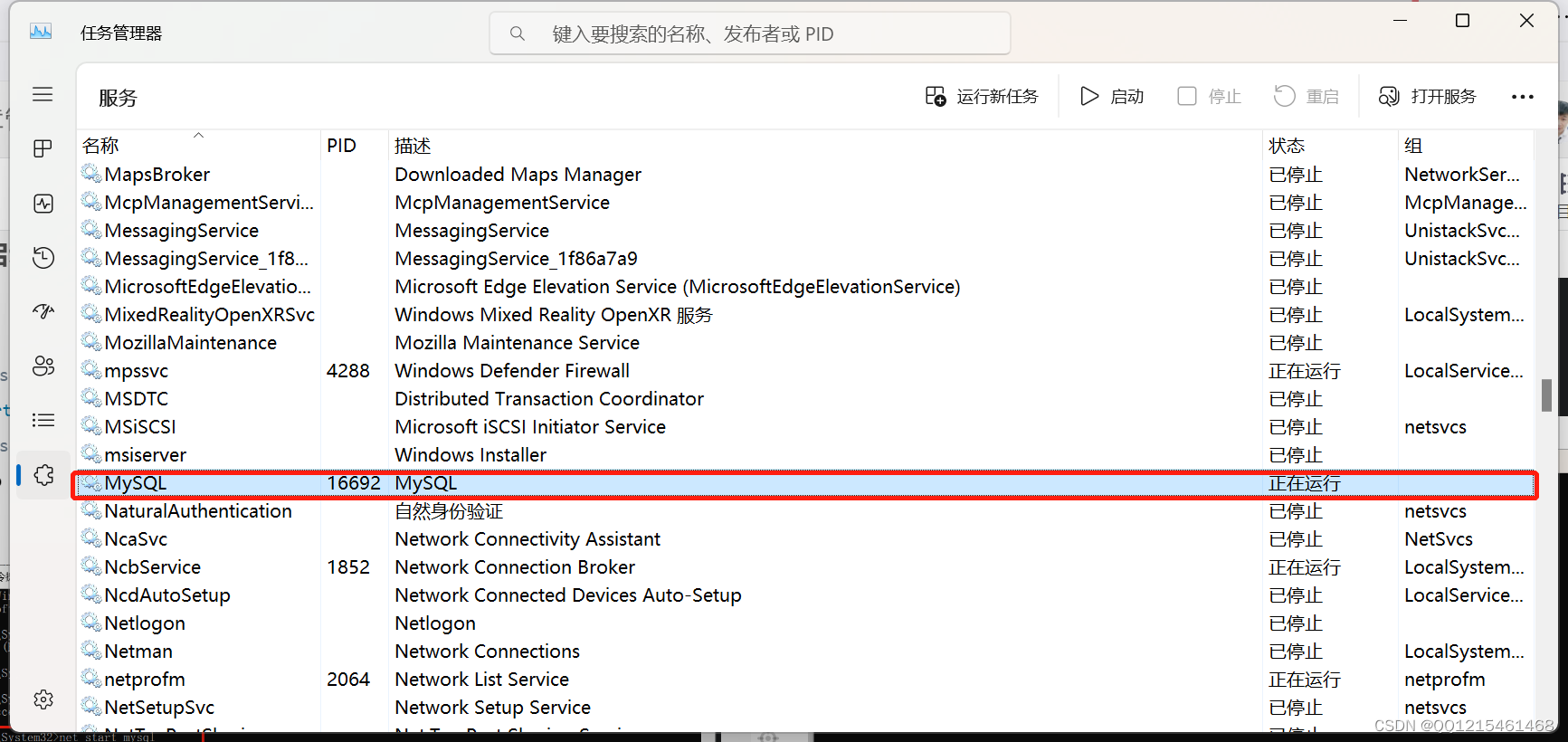Click the Windows Defender Firewall description
This screenshot has width=1568, height=742.
[512, 371]
